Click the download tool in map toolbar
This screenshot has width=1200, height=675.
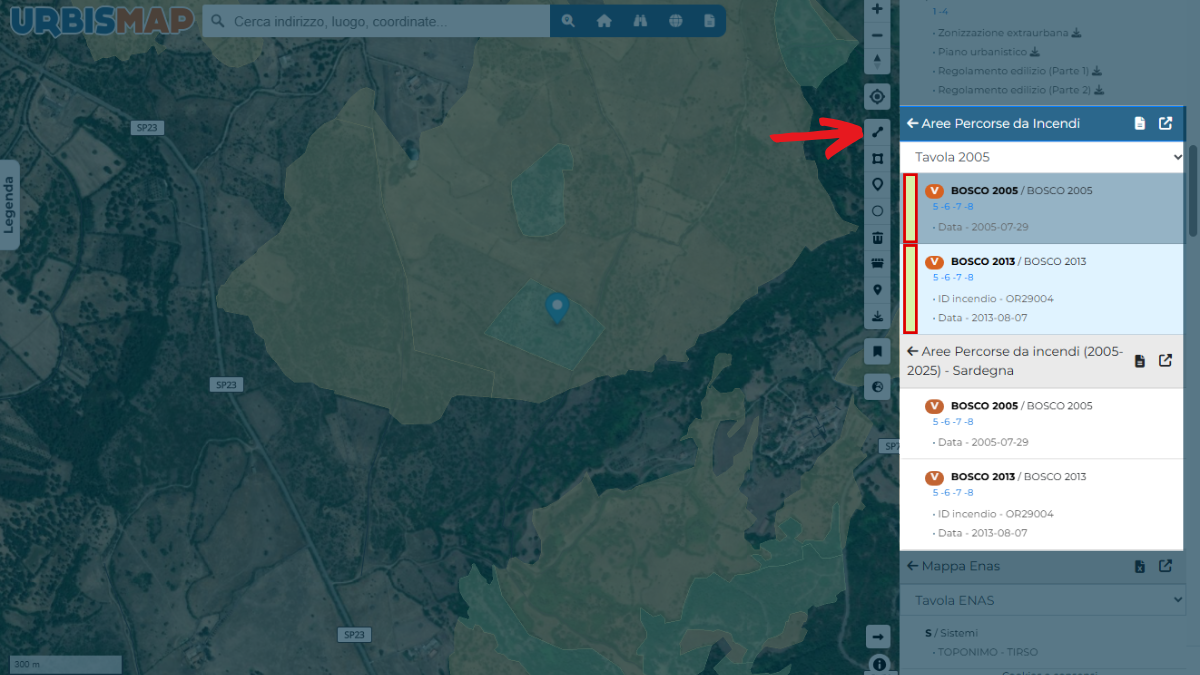tap(877, 316)
